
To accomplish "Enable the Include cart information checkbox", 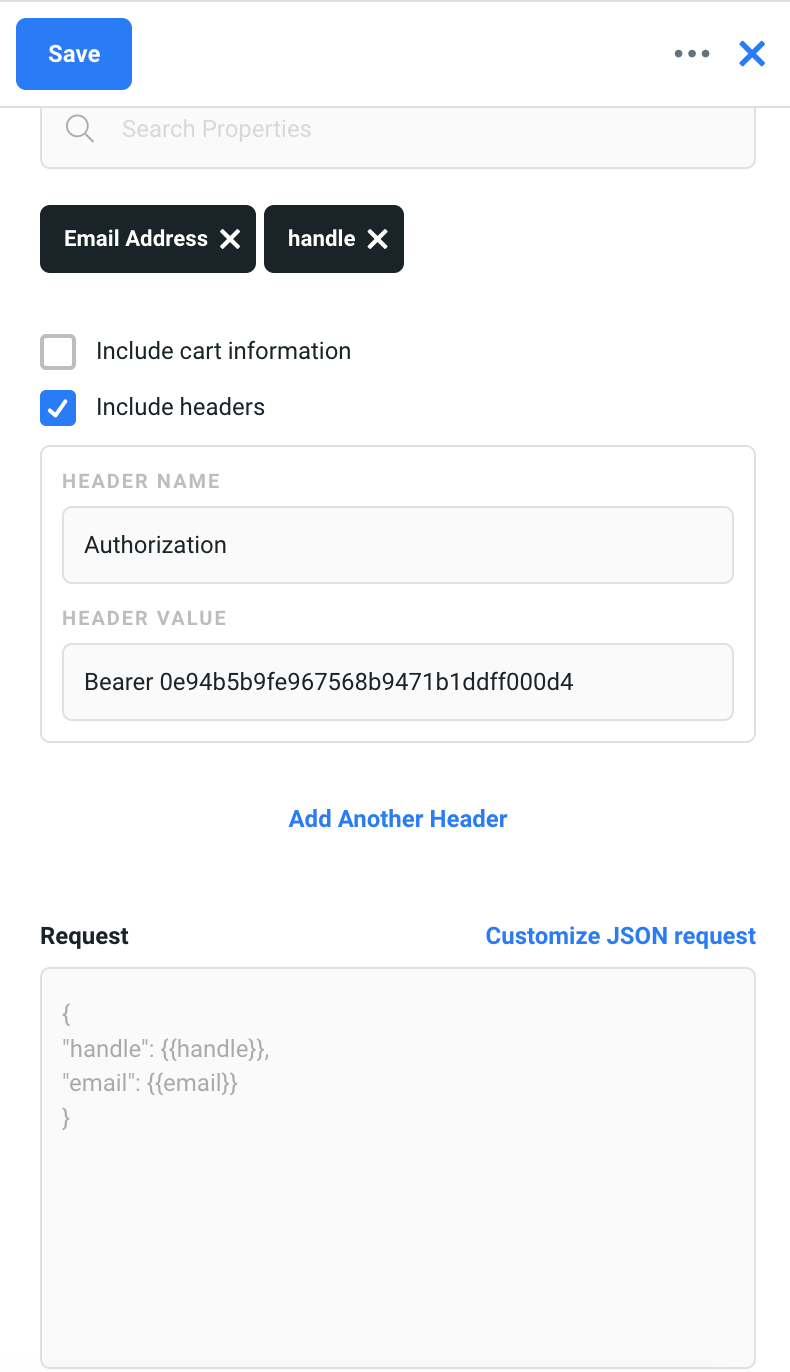I will (x=58, y=352).
